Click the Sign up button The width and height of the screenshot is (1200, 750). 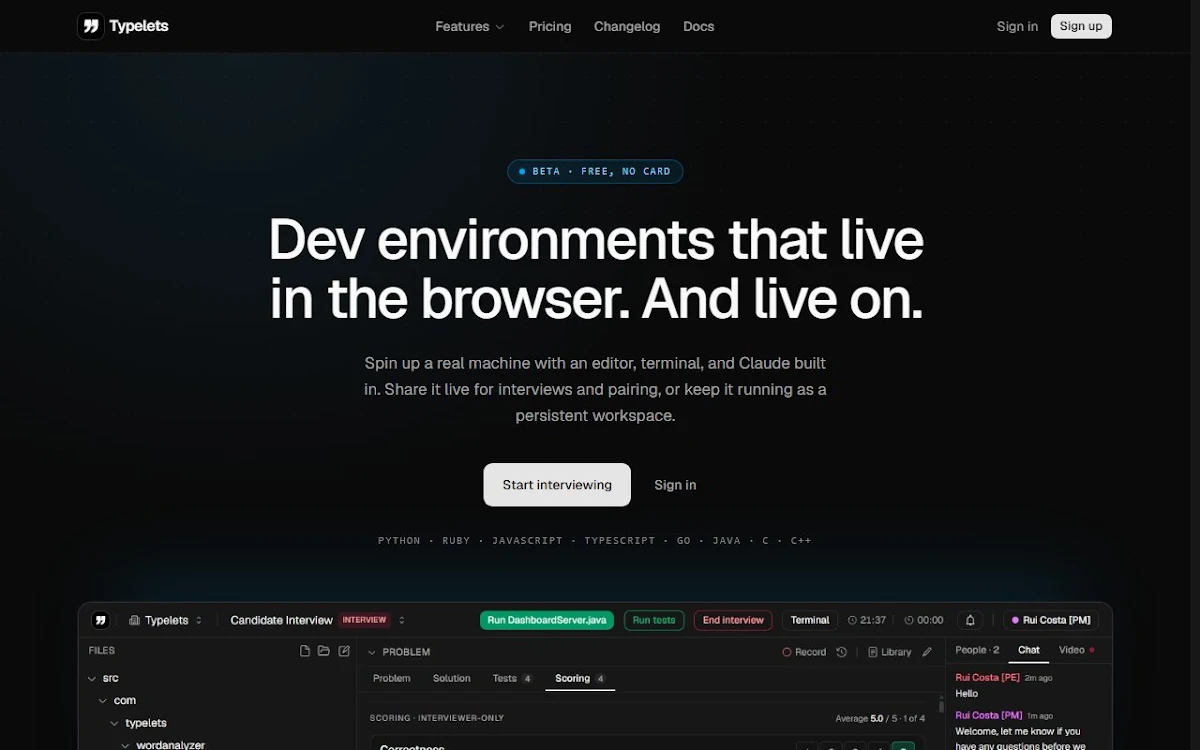[x=1081, y=26]
